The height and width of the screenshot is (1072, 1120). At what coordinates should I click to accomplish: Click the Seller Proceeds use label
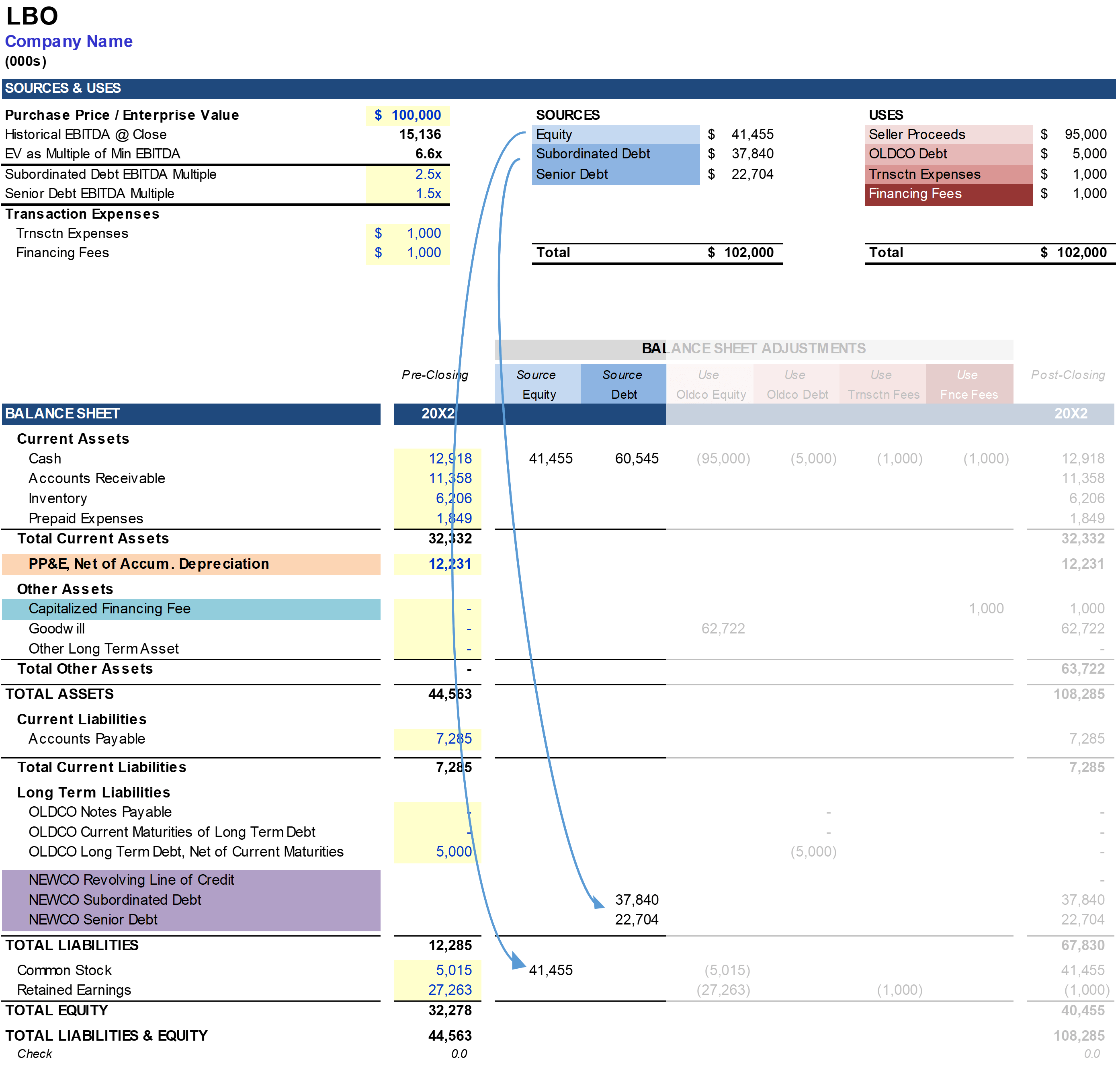coord(948,134)
